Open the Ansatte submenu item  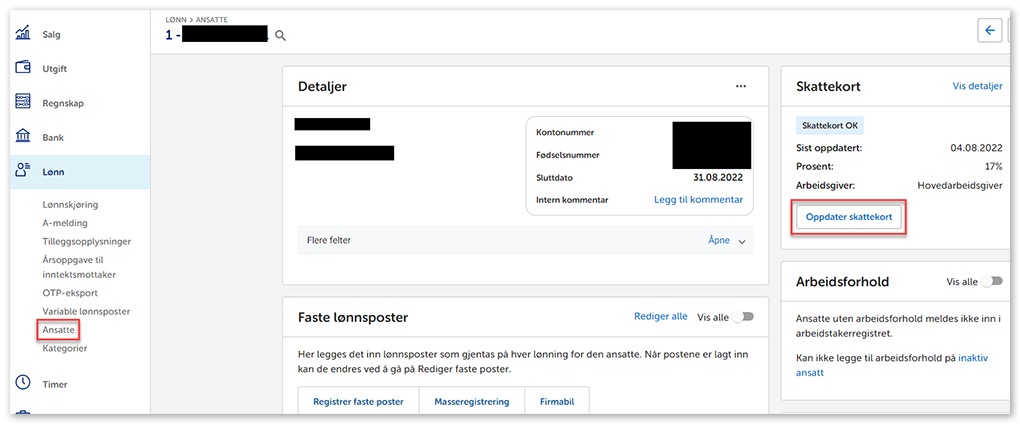[x=58, y=329]
